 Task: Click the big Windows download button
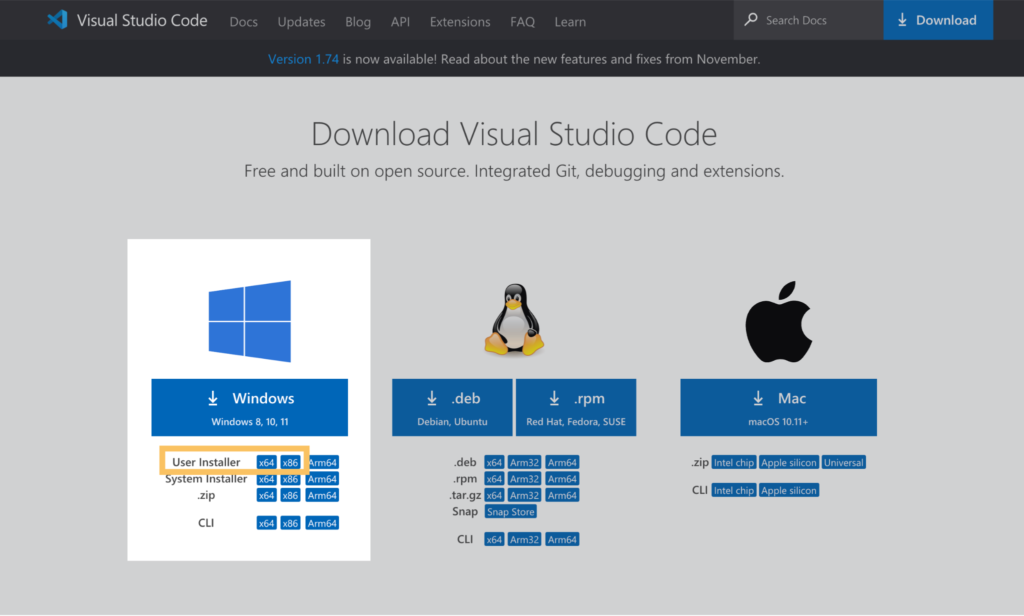249,407
